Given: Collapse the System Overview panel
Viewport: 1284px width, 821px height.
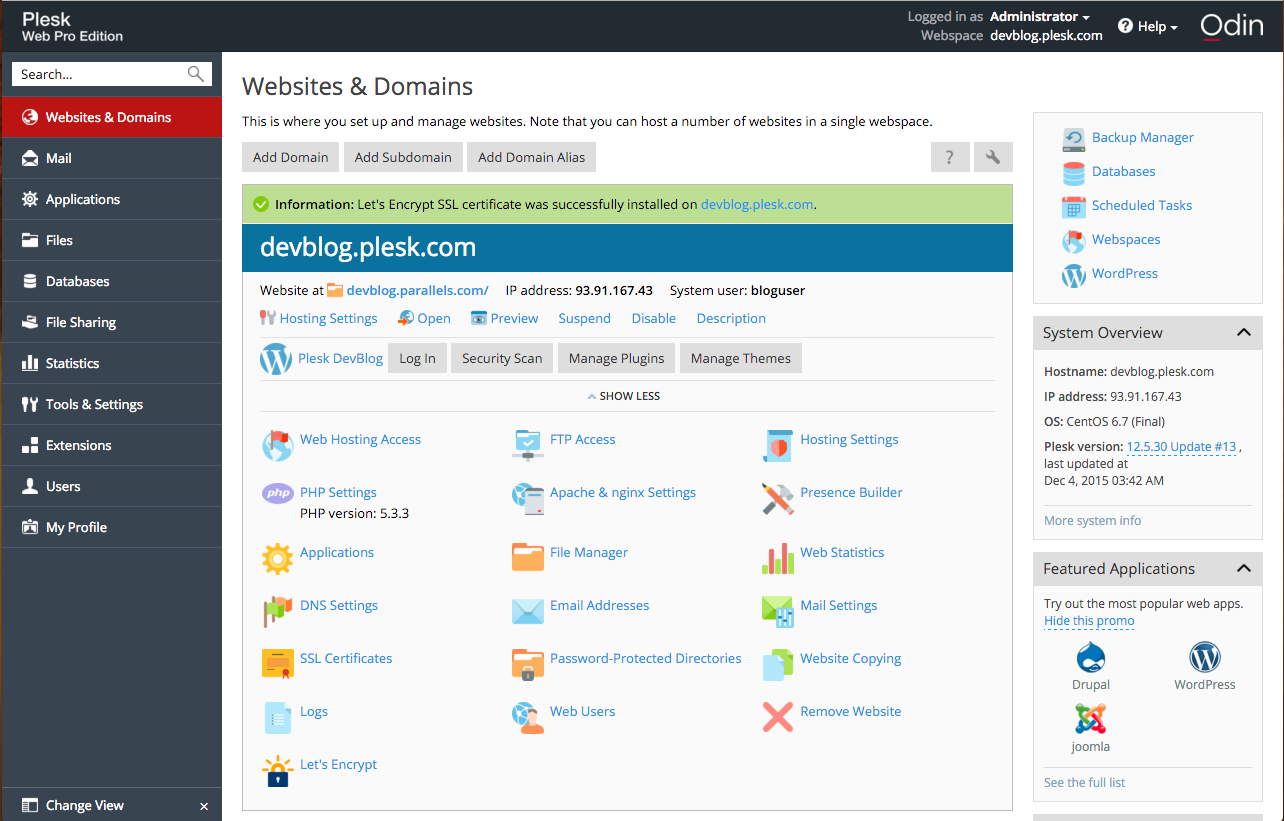Looking at the screenshot, I should 1243,333.
